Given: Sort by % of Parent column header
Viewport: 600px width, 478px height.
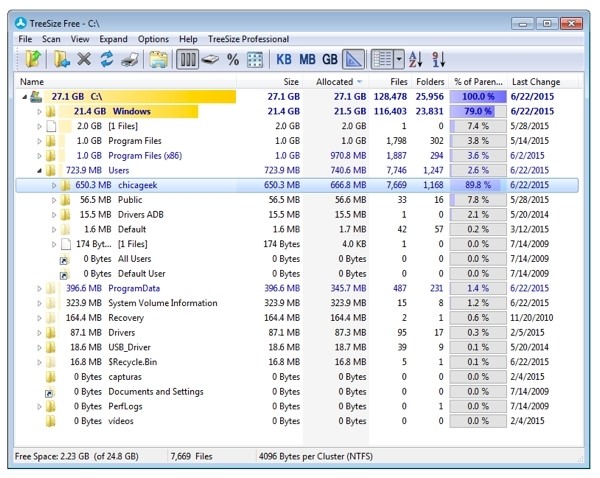Looking at the screenshot, I should (x=478, y=82).
